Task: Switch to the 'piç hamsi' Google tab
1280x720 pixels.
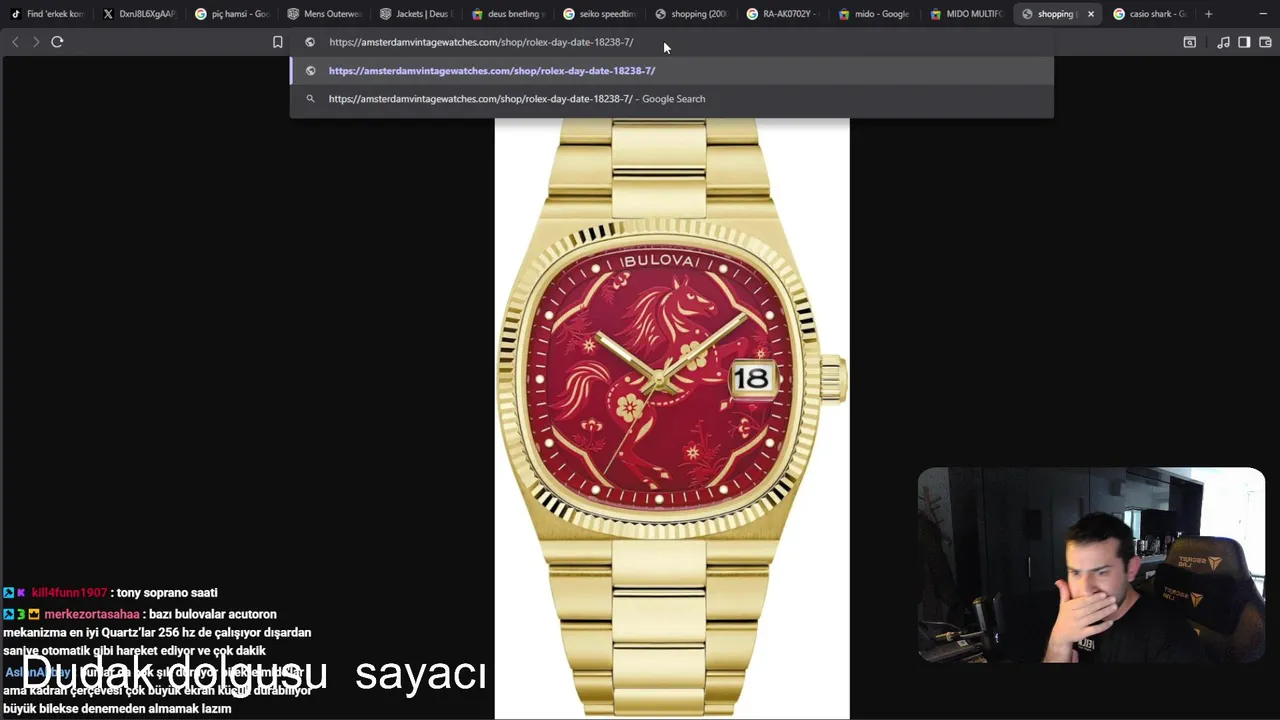Action: pyautogui.click(x=231, y=14)
